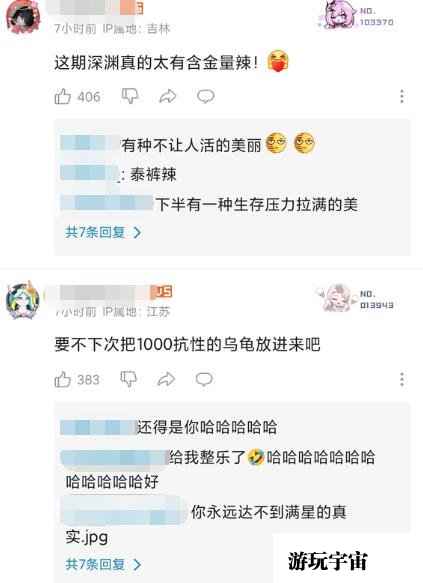Open reply 下半有一种生存压力拉满的美
This screenshot has width=423, height=583.
point(256,204)
